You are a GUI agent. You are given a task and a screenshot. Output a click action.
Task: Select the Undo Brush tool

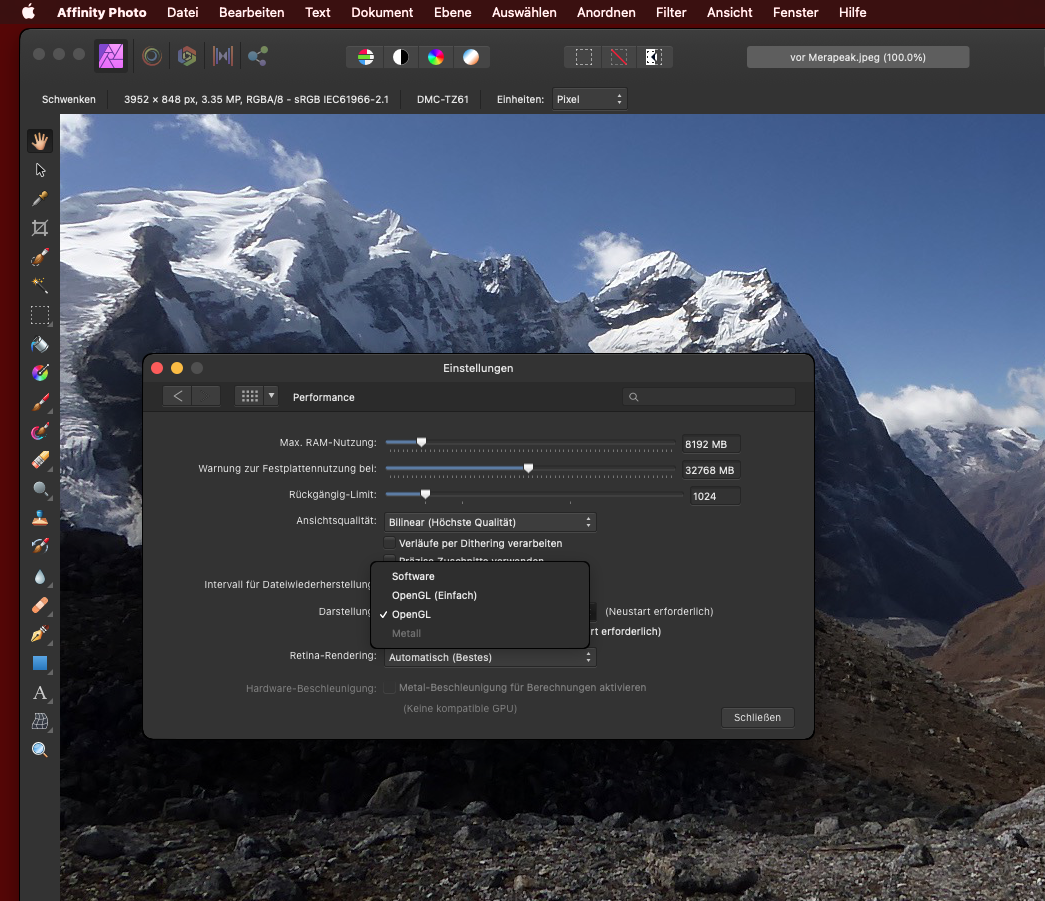40,546
